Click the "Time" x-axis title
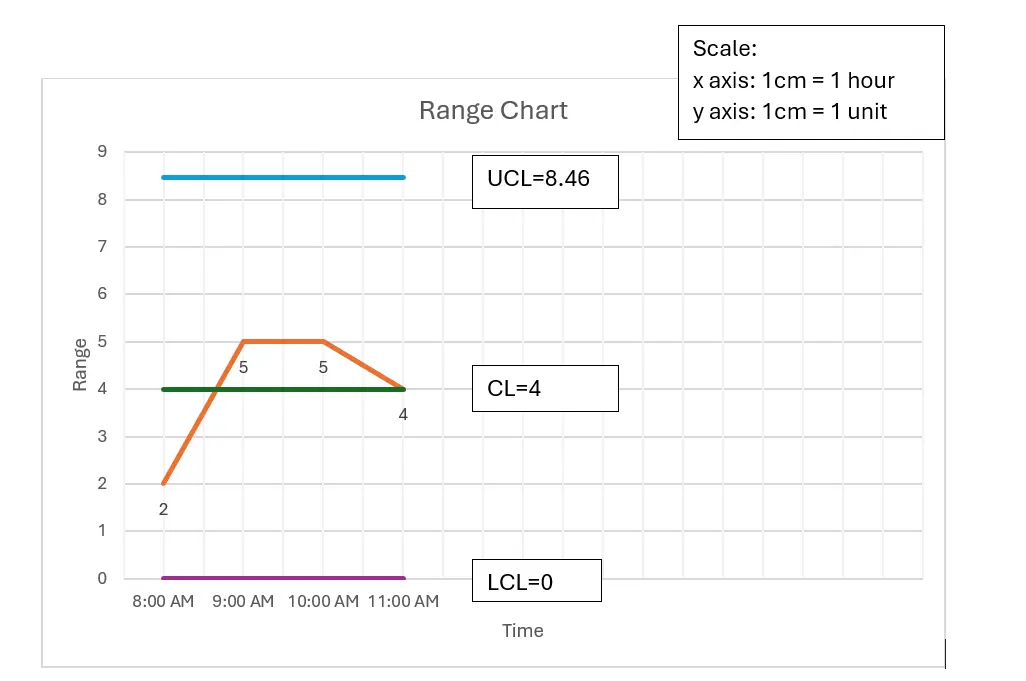 point(523,631)
